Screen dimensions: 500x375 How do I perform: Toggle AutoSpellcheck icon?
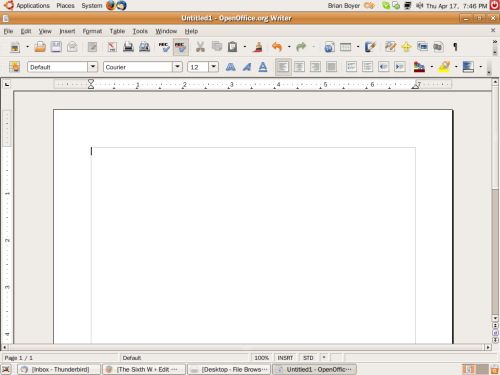point(180,47)
